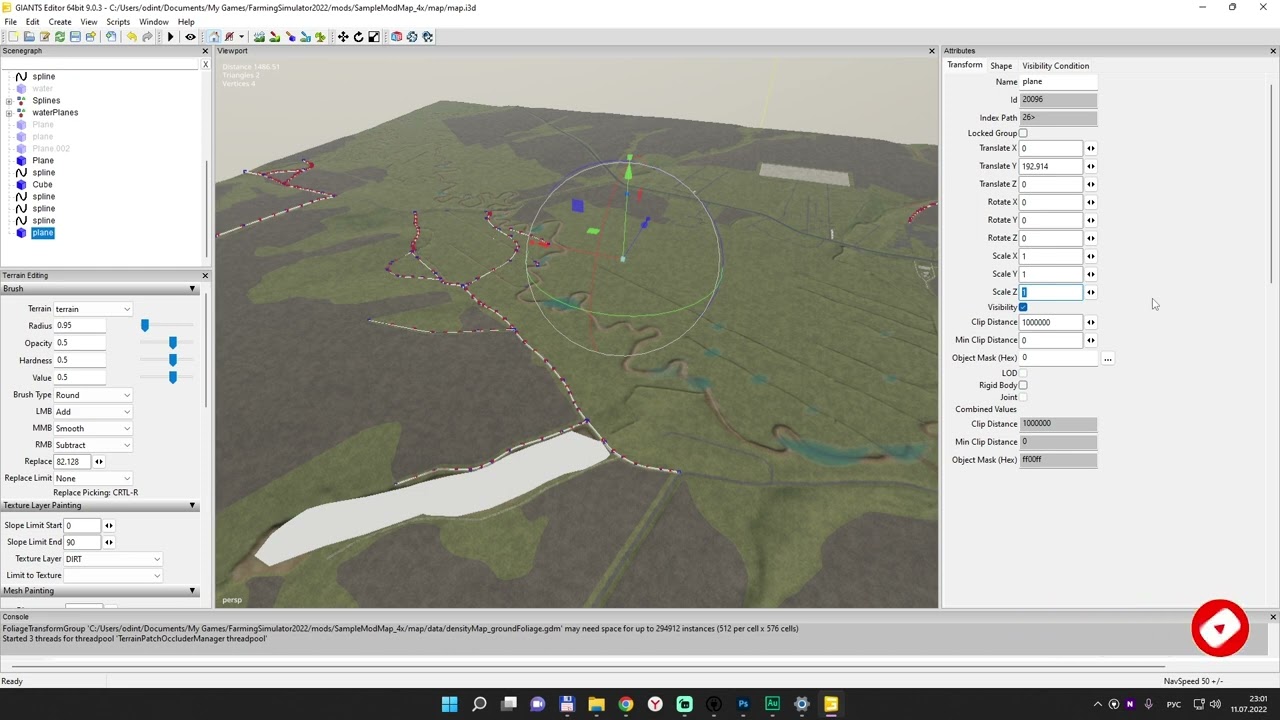Open the Edit menu

tap(32, 22)
